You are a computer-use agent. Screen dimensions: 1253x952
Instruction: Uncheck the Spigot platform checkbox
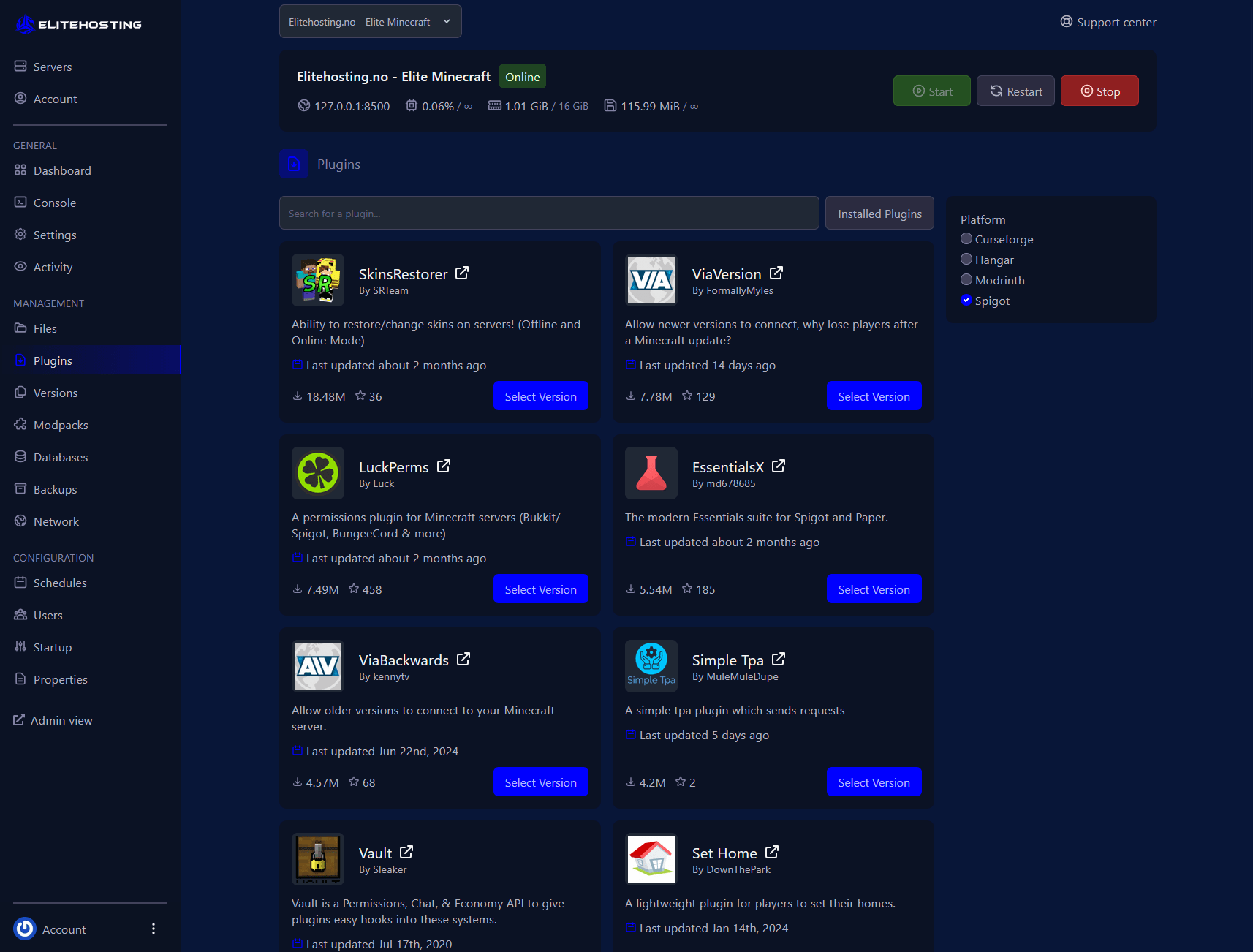pos(966,300)
